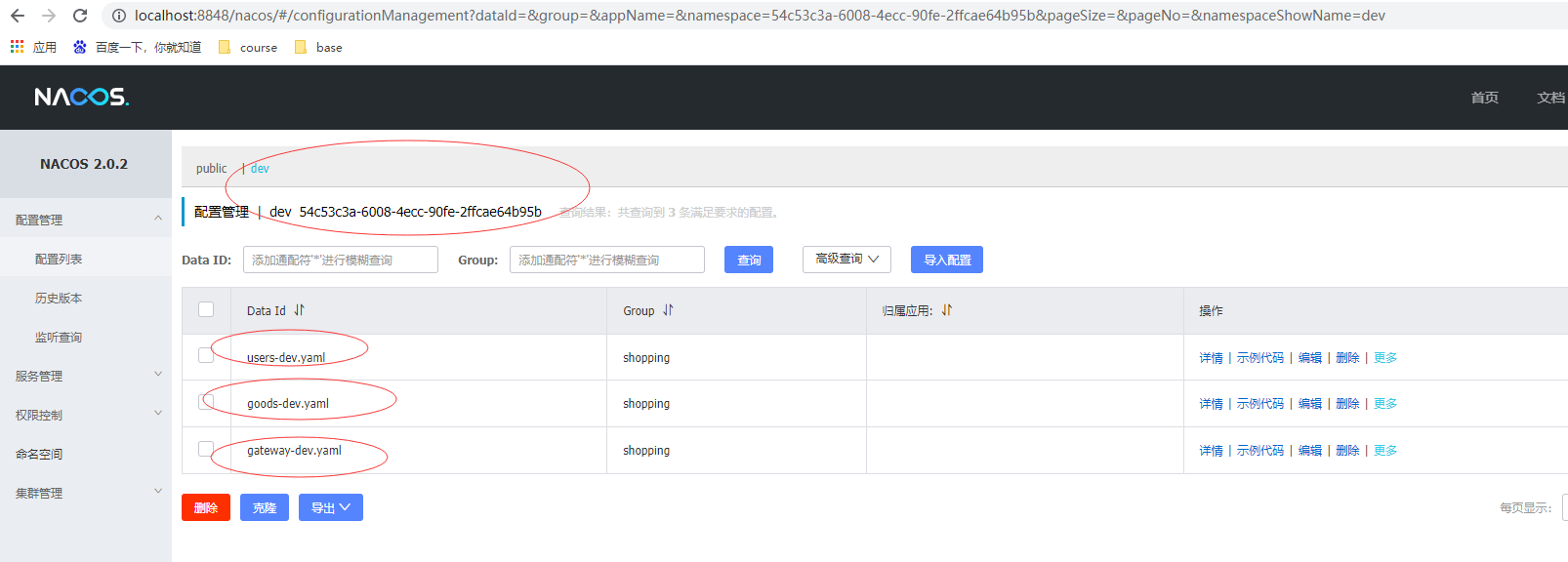Open the apps grid bookmark icon
Viewport: 1568px width, 562px height.
click(17, 47)
